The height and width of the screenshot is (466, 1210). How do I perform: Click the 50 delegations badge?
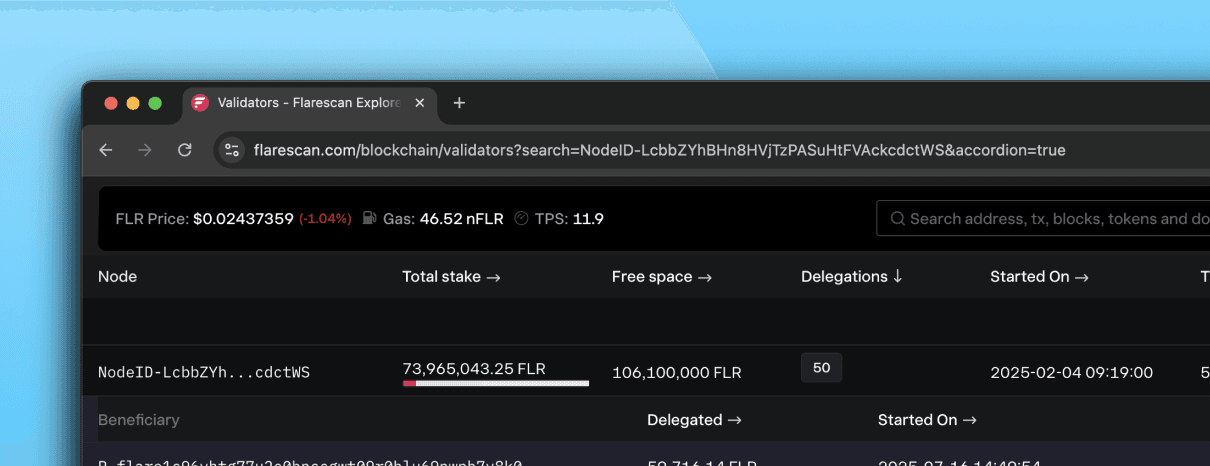[x=822, y=368]
